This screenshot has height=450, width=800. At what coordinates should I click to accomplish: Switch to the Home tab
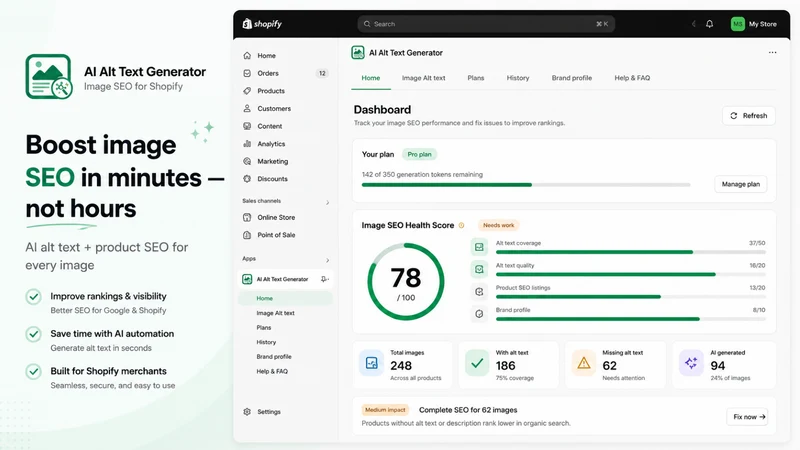click(x=371, y=78)
